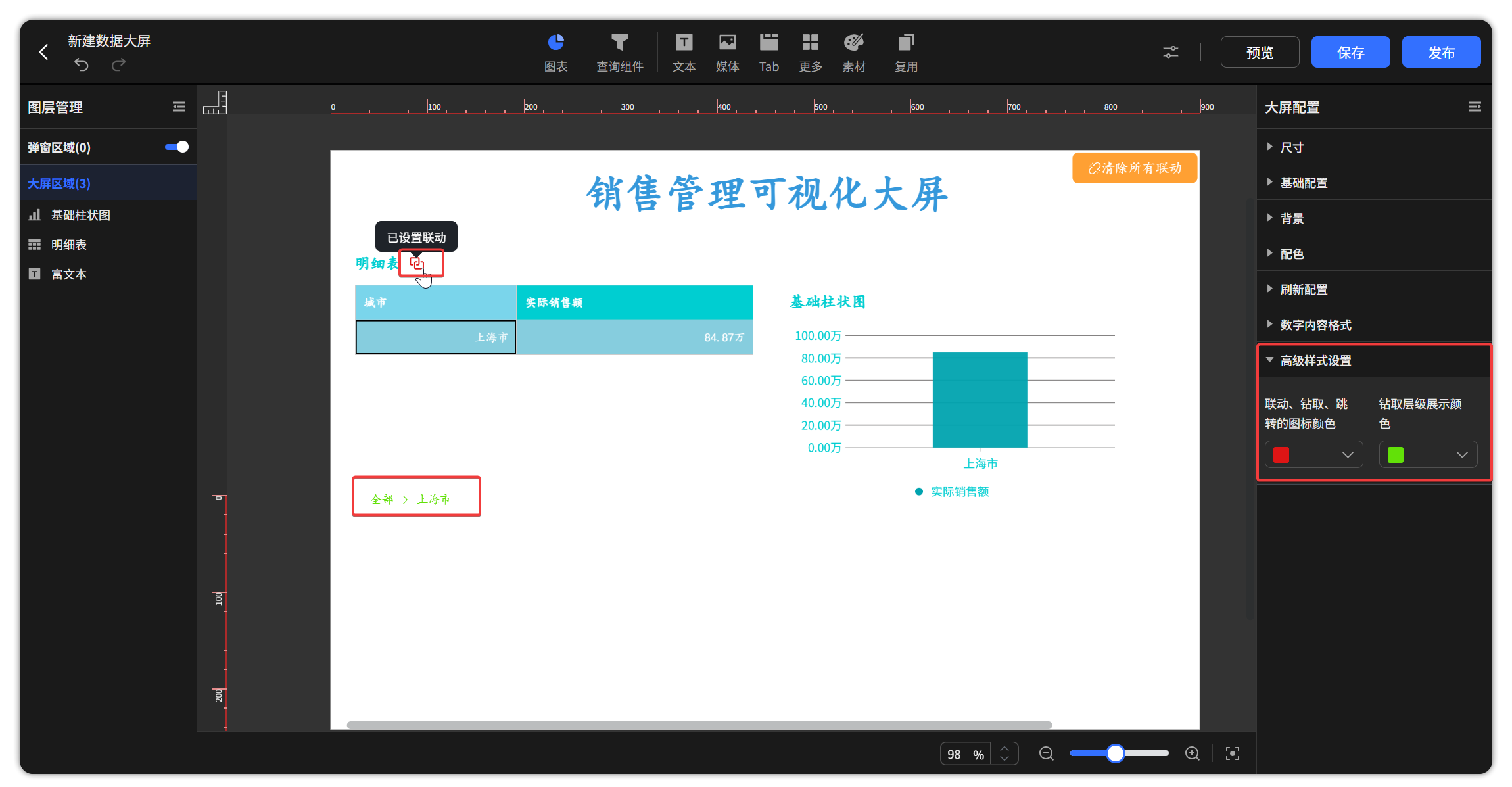
Task: Select the 明细表 layer
Action: 108,245
